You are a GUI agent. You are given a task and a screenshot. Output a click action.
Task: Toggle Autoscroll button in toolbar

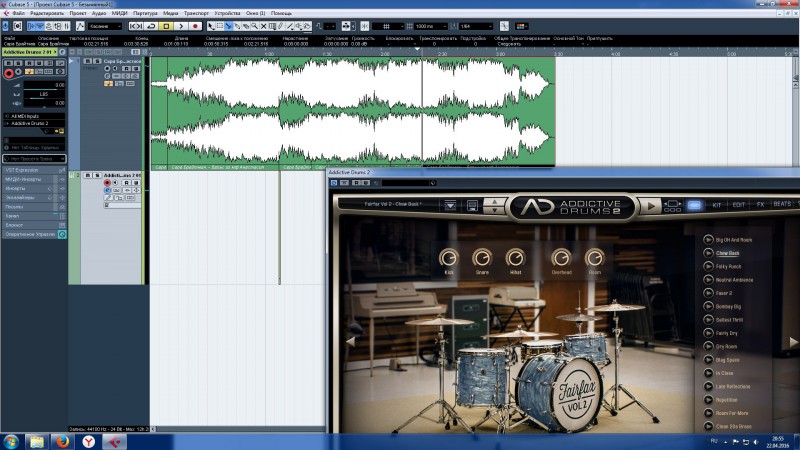coord(347,26)
